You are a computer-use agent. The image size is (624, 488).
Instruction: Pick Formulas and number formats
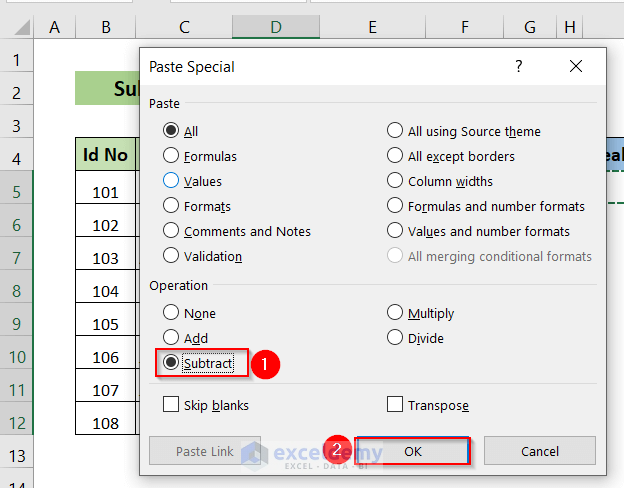[396, 206]
